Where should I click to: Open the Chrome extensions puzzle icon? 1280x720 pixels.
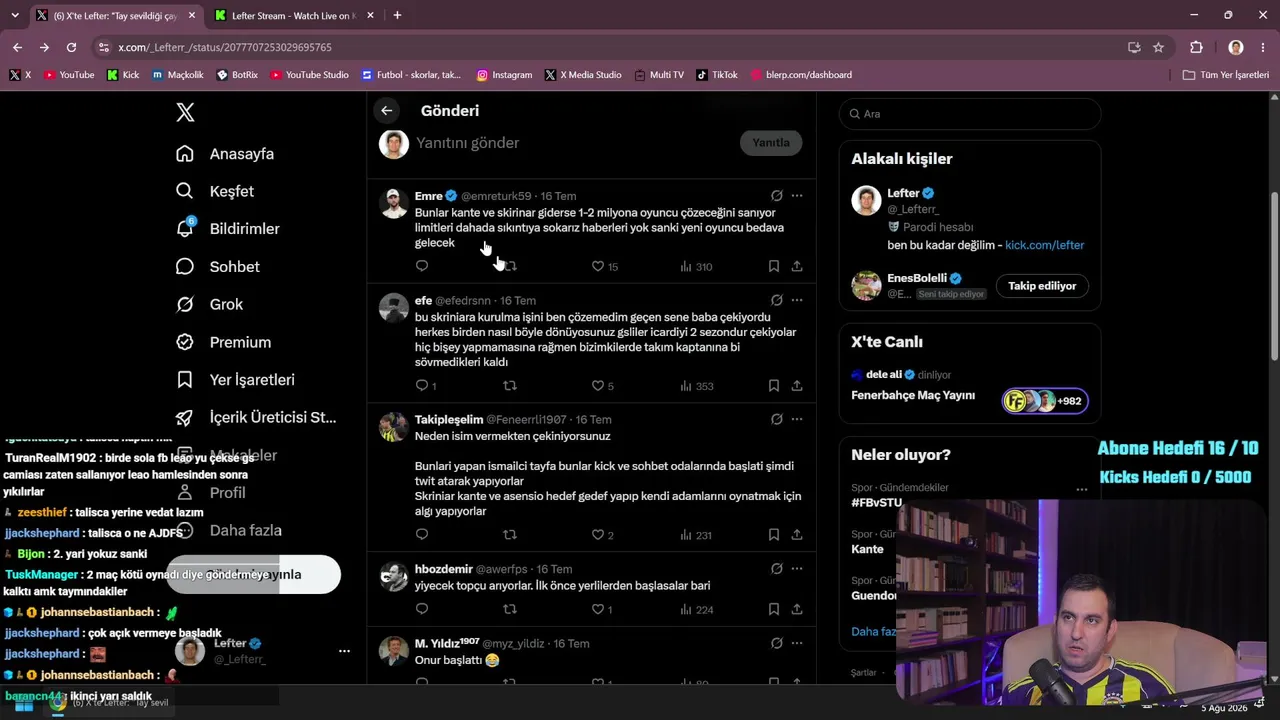coord(1196,47)
